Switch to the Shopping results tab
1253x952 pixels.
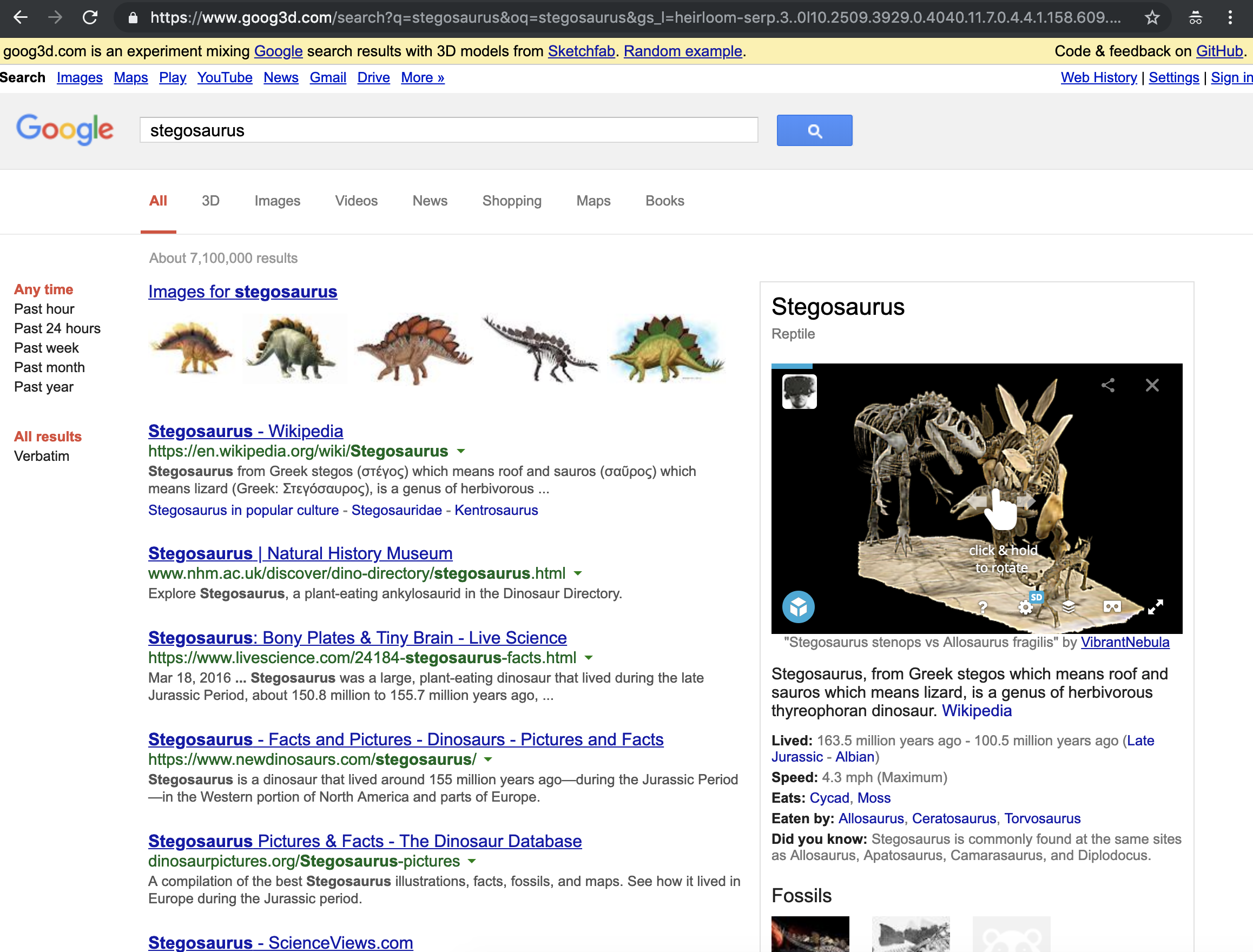pyautogui.click(x=512, y=201)
